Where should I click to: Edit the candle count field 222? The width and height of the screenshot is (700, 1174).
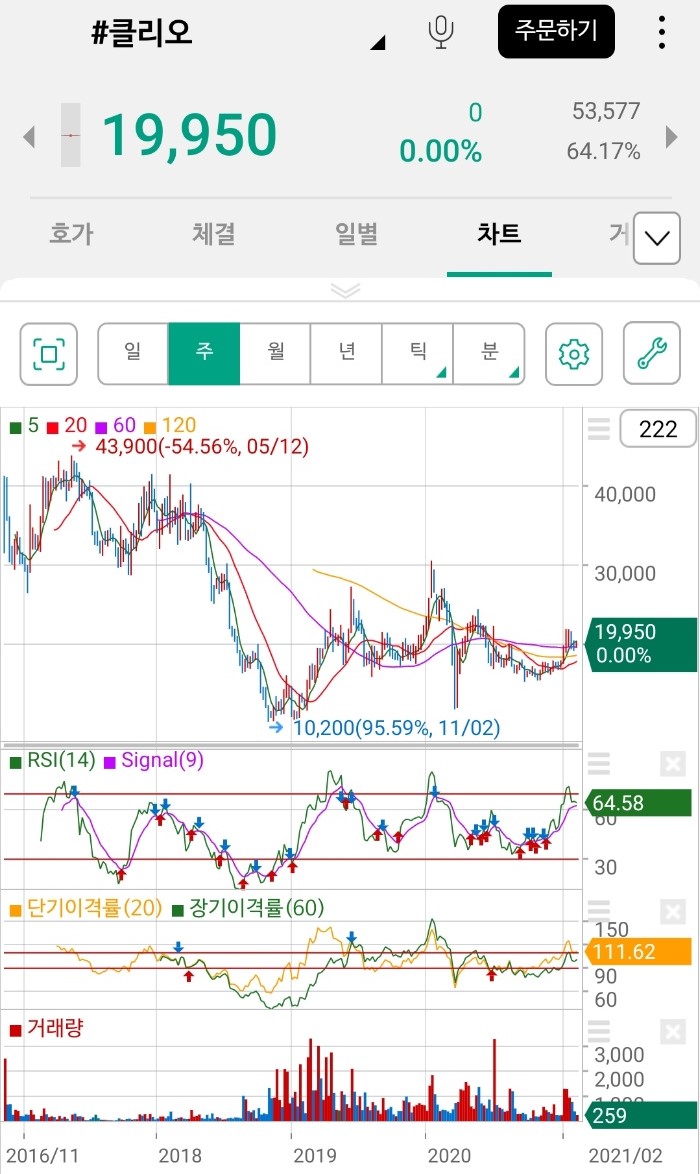[x=658, y=429]
